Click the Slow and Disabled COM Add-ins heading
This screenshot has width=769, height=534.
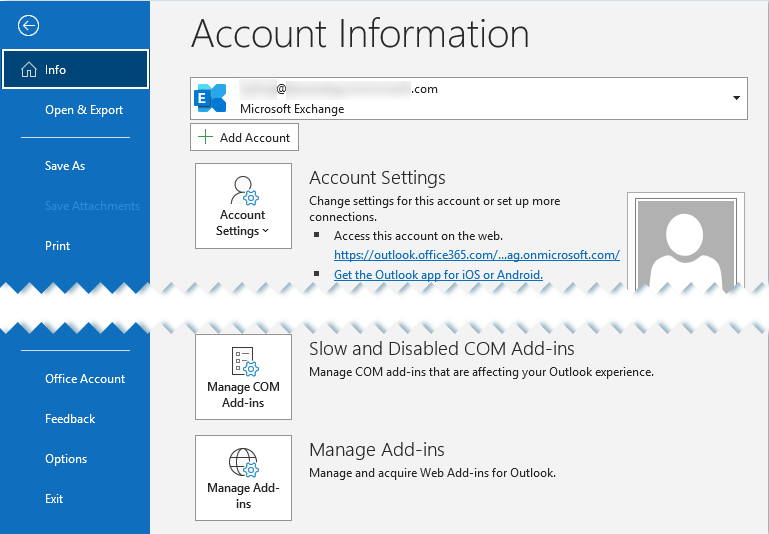[x=441, y=349]
